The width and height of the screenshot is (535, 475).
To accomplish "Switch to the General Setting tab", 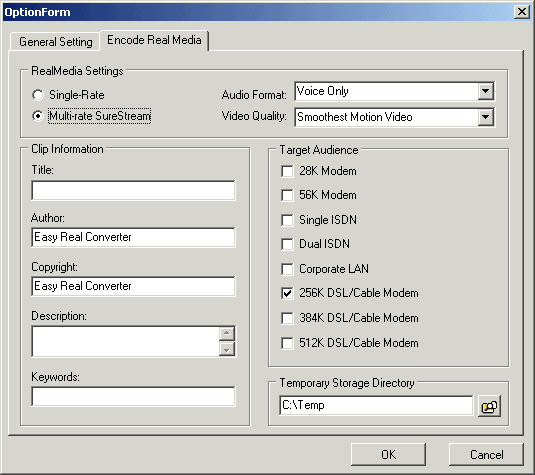I will tap(56, 42).
